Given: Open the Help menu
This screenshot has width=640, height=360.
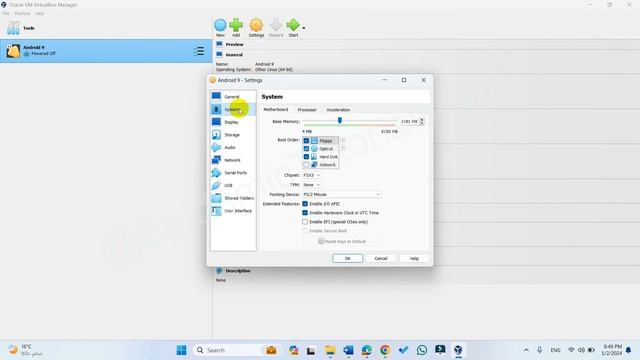Looking at the screenshot, I should 39,13.
